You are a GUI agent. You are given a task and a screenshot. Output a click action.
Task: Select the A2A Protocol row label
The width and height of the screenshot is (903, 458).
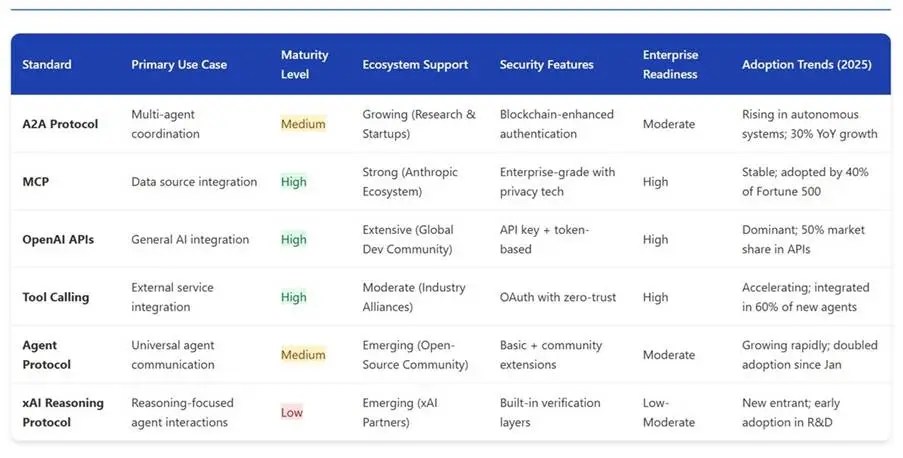click(x=60, y=124)
